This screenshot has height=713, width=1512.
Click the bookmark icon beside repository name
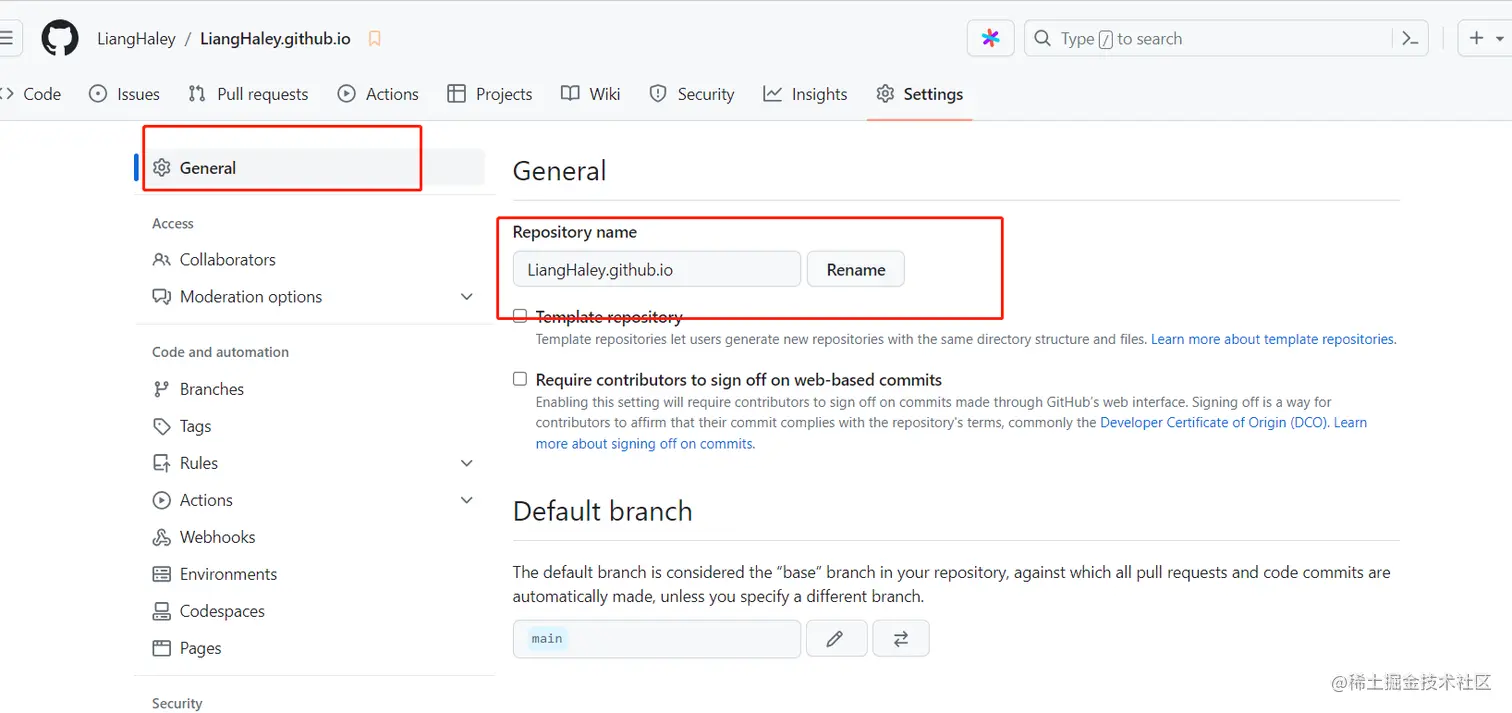(375, 39)
